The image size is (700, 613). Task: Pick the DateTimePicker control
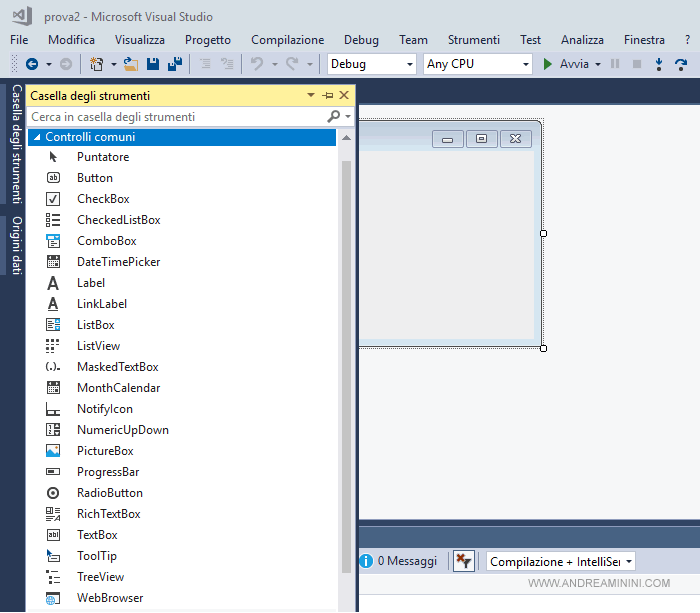tap(118, 262)
